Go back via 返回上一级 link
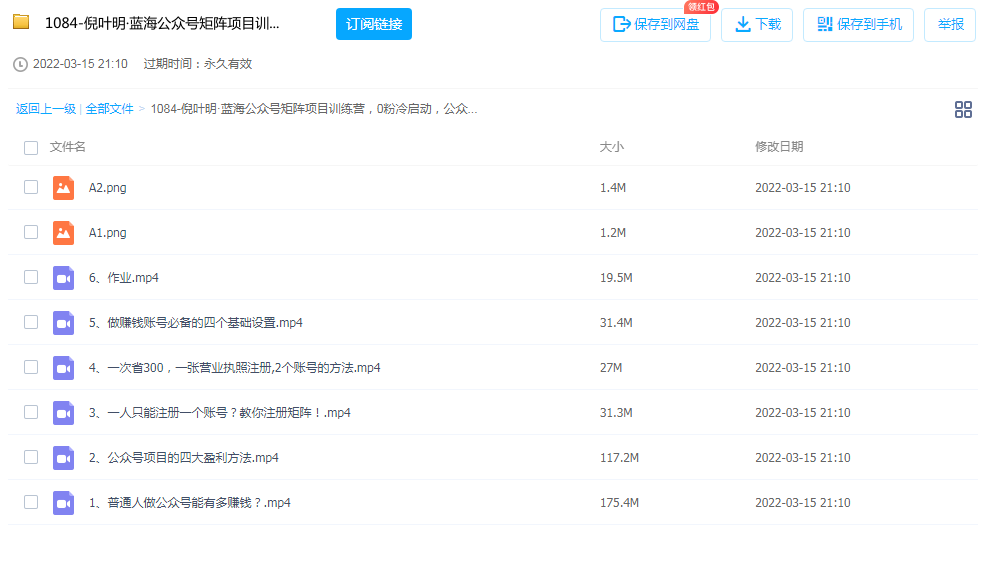 point(46,109)
